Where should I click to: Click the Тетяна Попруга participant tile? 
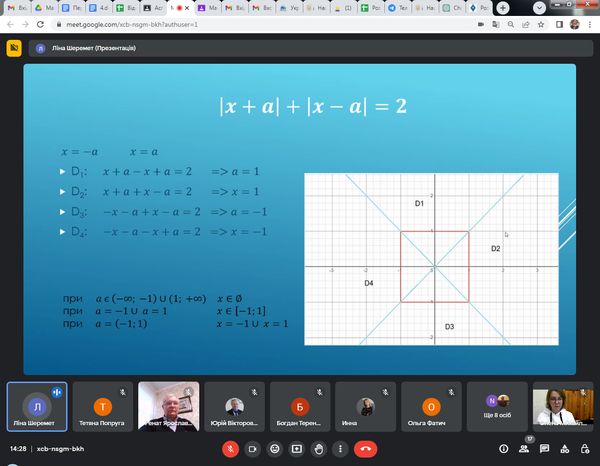pyautogui.click(x=102, y=407)
